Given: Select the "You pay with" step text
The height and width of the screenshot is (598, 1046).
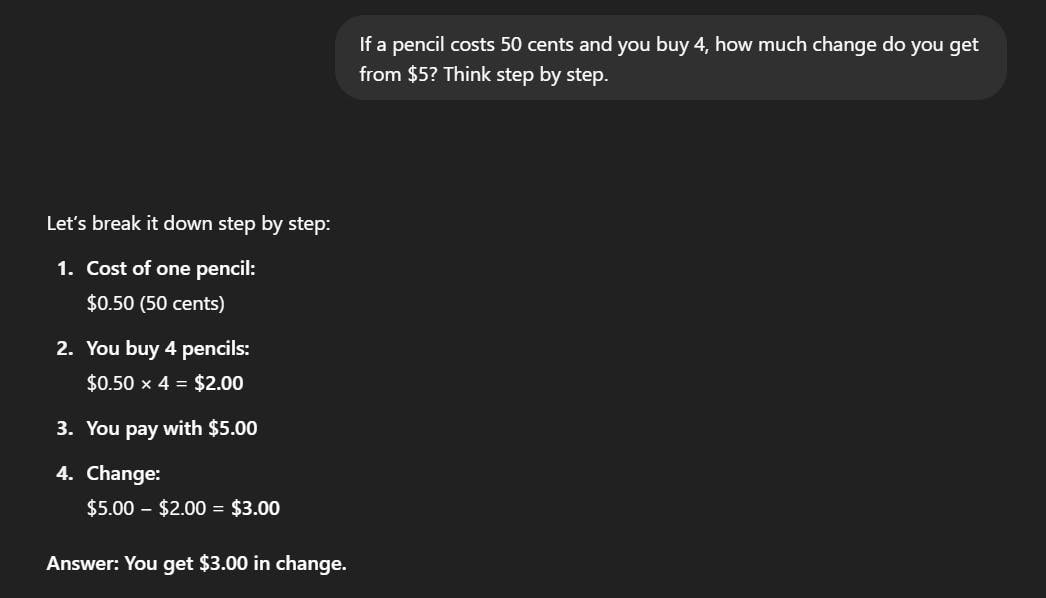Looking at the screenshot, I should (144, 428).
